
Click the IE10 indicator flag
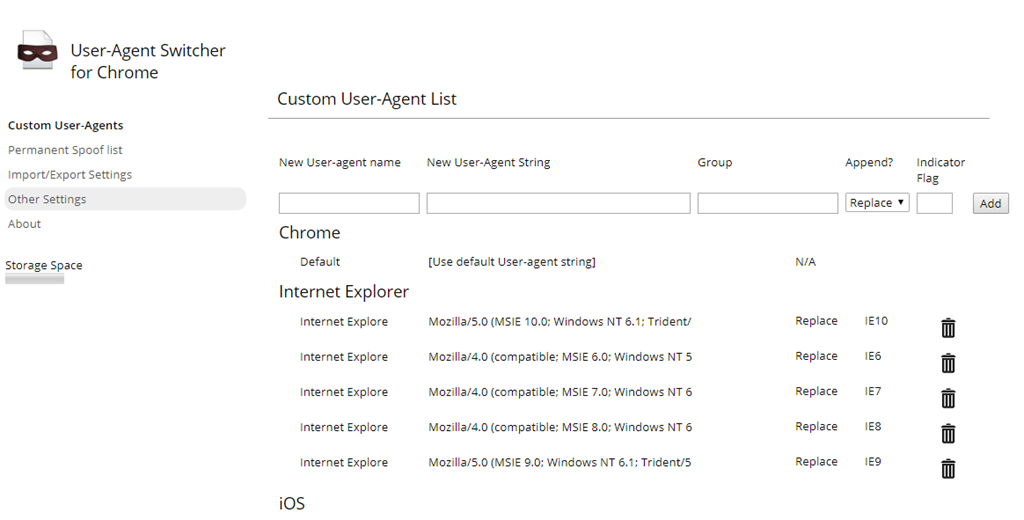pos(876,321)
